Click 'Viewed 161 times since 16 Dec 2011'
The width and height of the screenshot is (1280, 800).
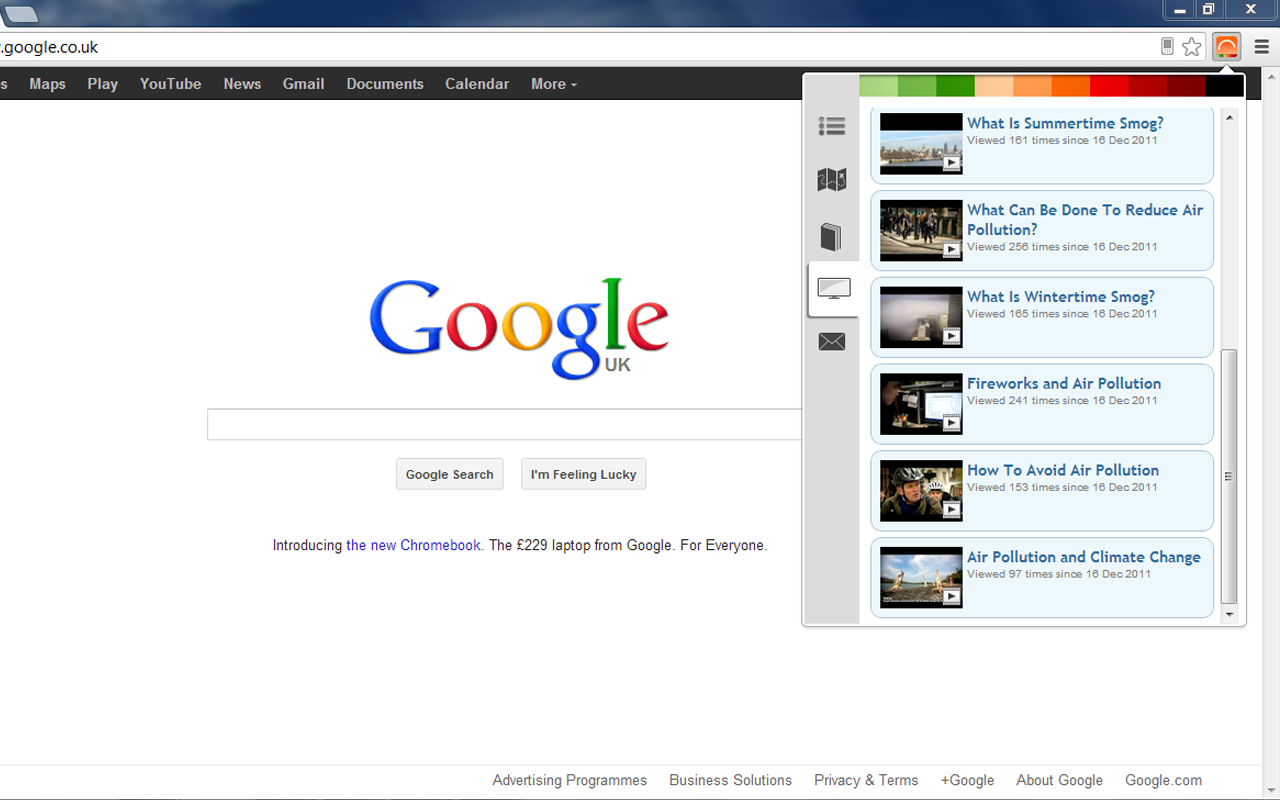pos(1062,140)
